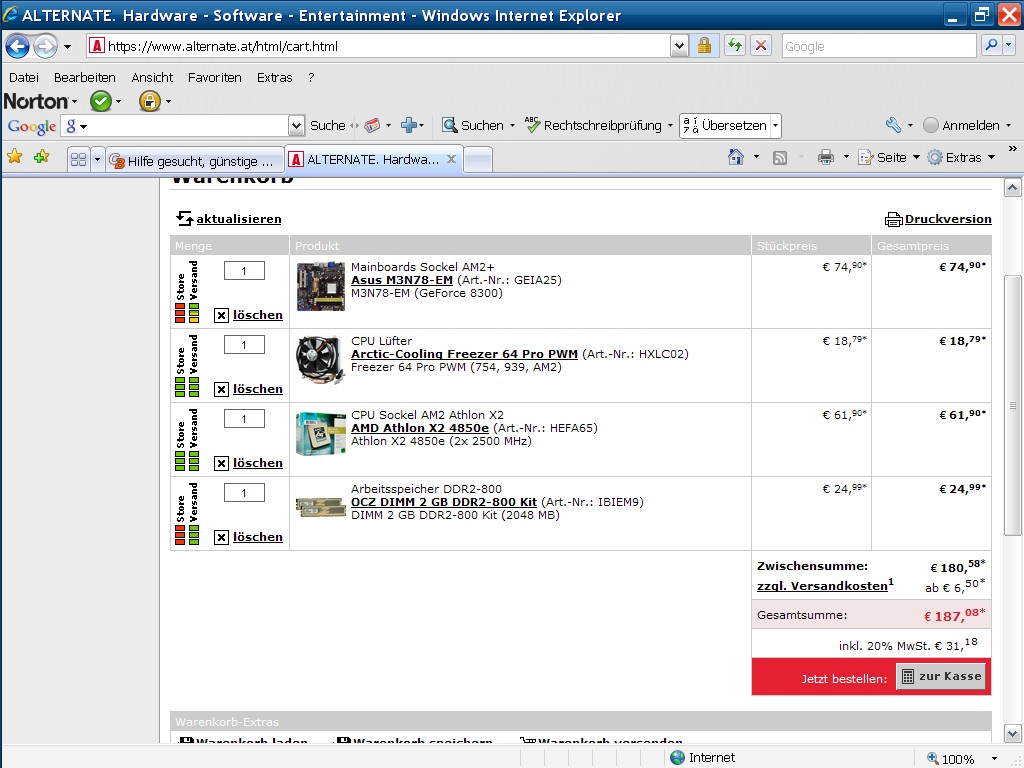Click the browser Back arrow button
1024x768 pixels.
(18, 46)
